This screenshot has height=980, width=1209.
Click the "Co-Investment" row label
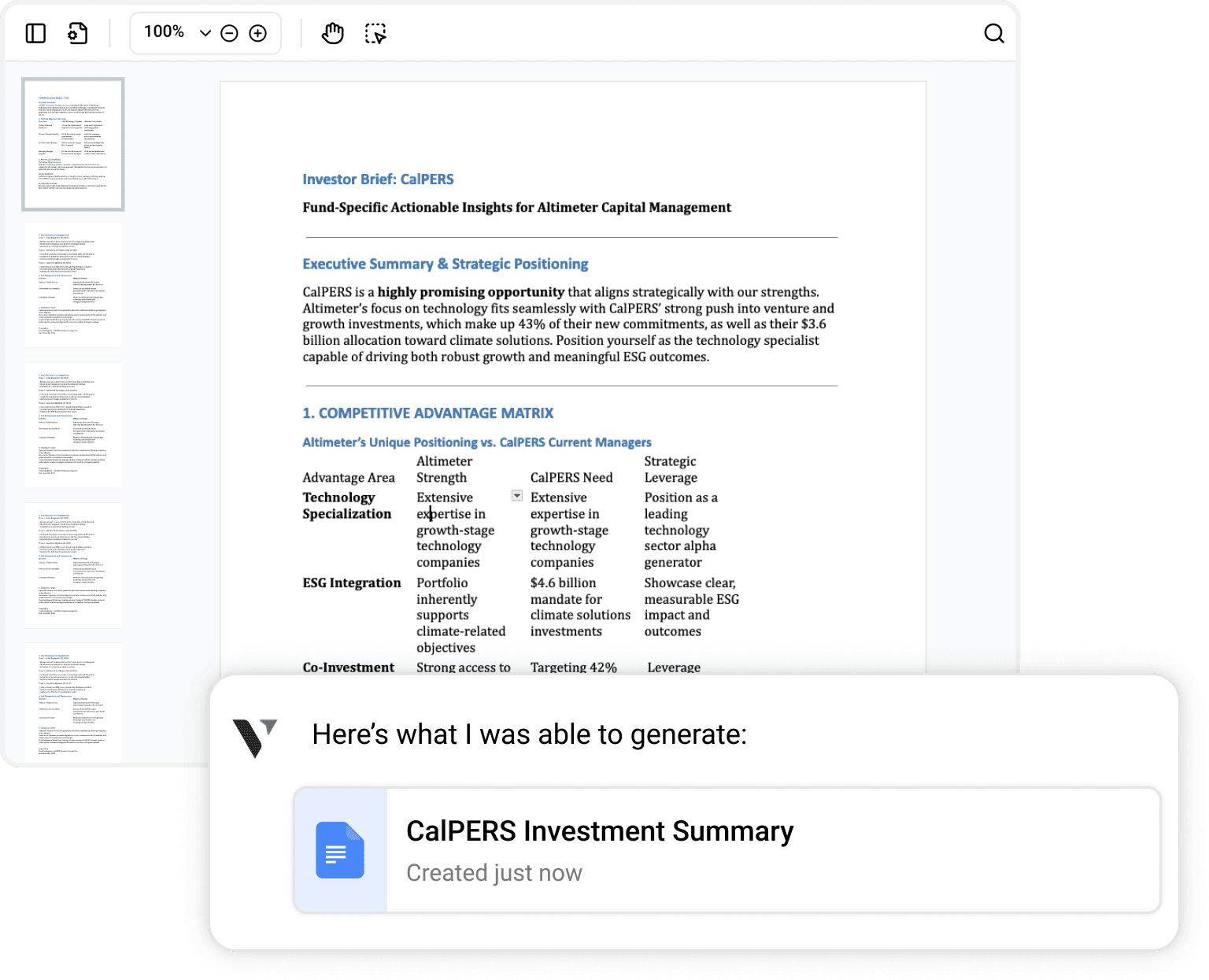click(349, 667)
